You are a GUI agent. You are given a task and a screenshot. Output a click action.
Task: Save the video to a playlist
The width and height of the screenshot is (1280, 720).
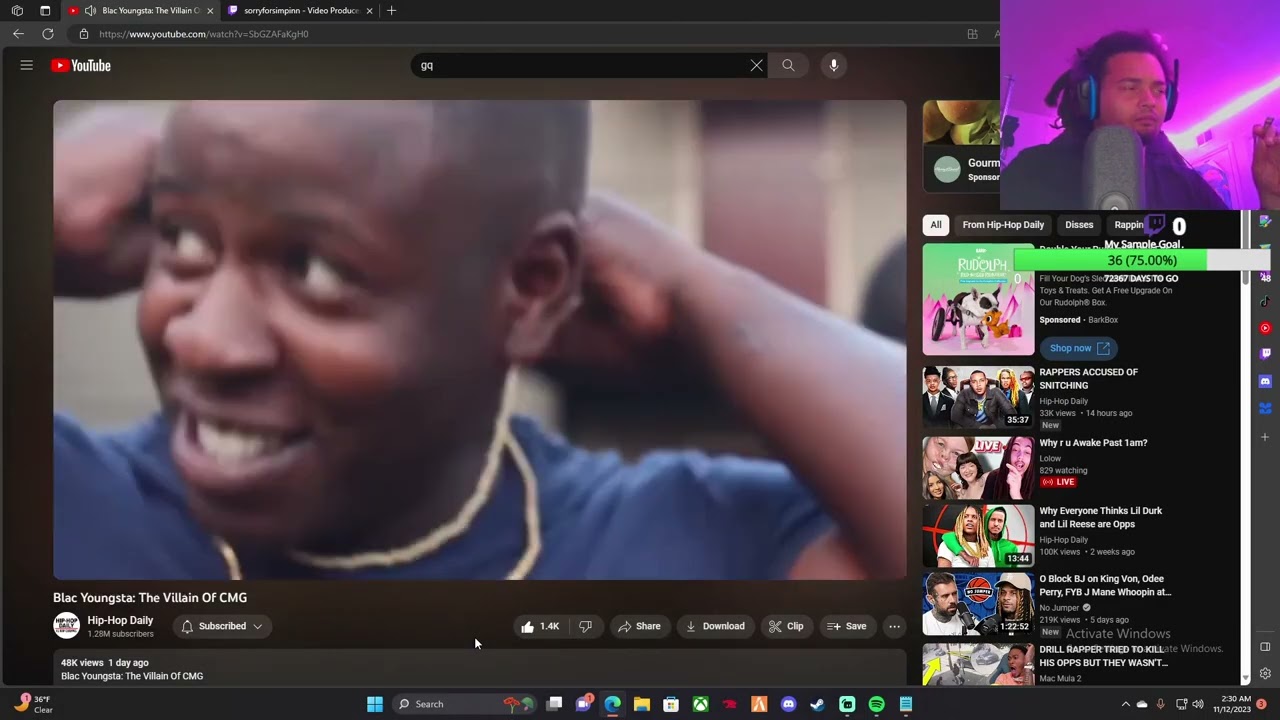tap(846, 626)
